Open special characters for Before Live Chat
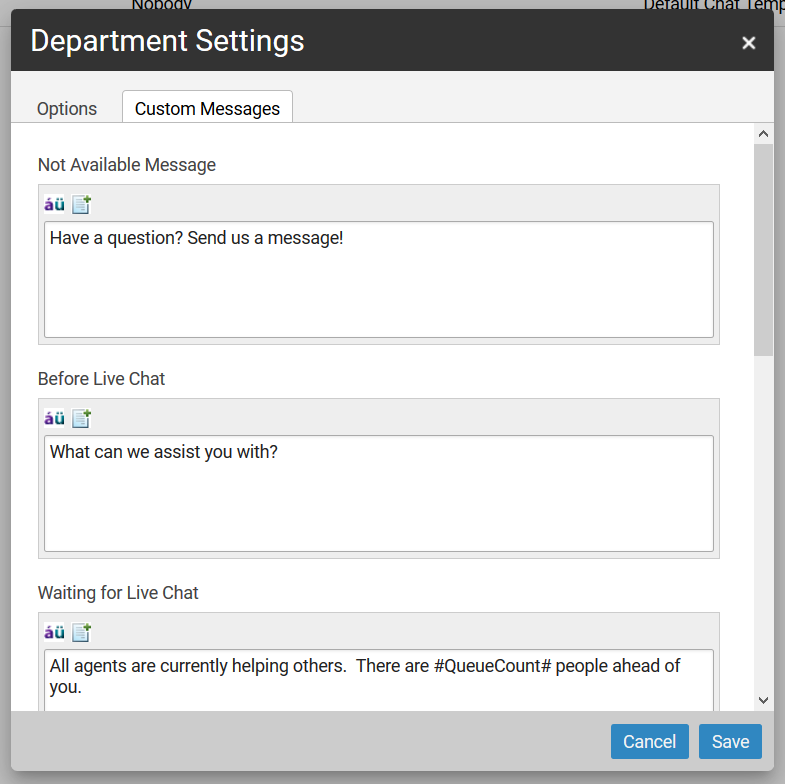The height and width of the screenshot is (784, 785). 54,419
